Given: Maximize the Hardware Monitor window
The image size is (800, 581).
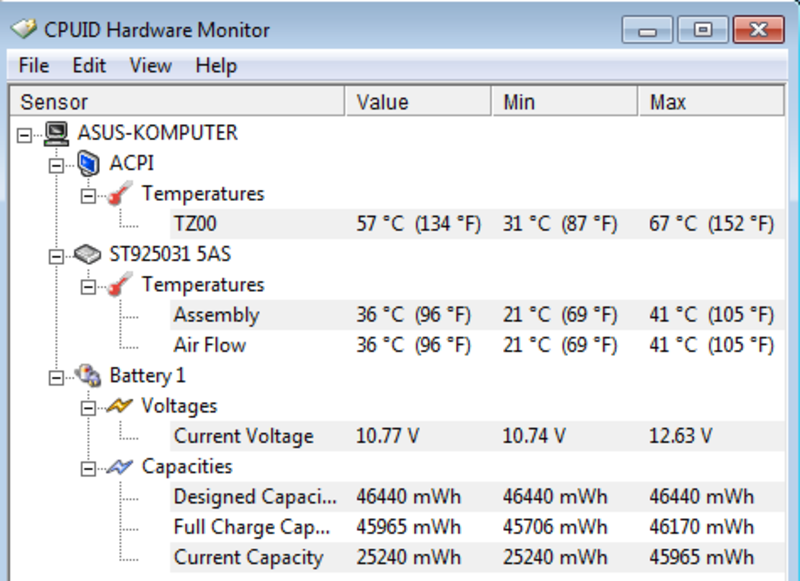Looking at the screenshot, I should [703, 30].
